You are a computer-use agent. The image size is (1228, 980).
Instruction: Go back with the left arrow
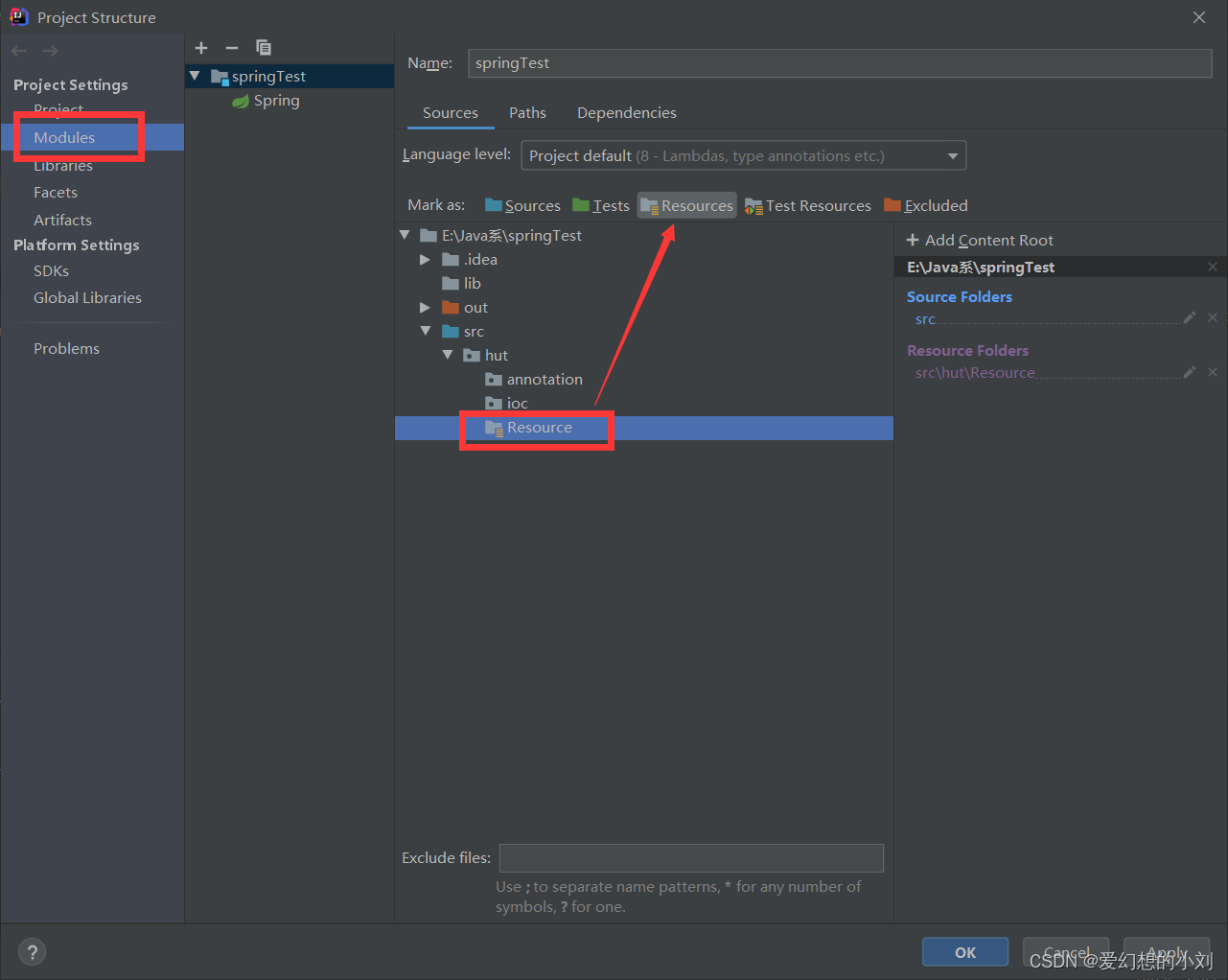point(19,51)
